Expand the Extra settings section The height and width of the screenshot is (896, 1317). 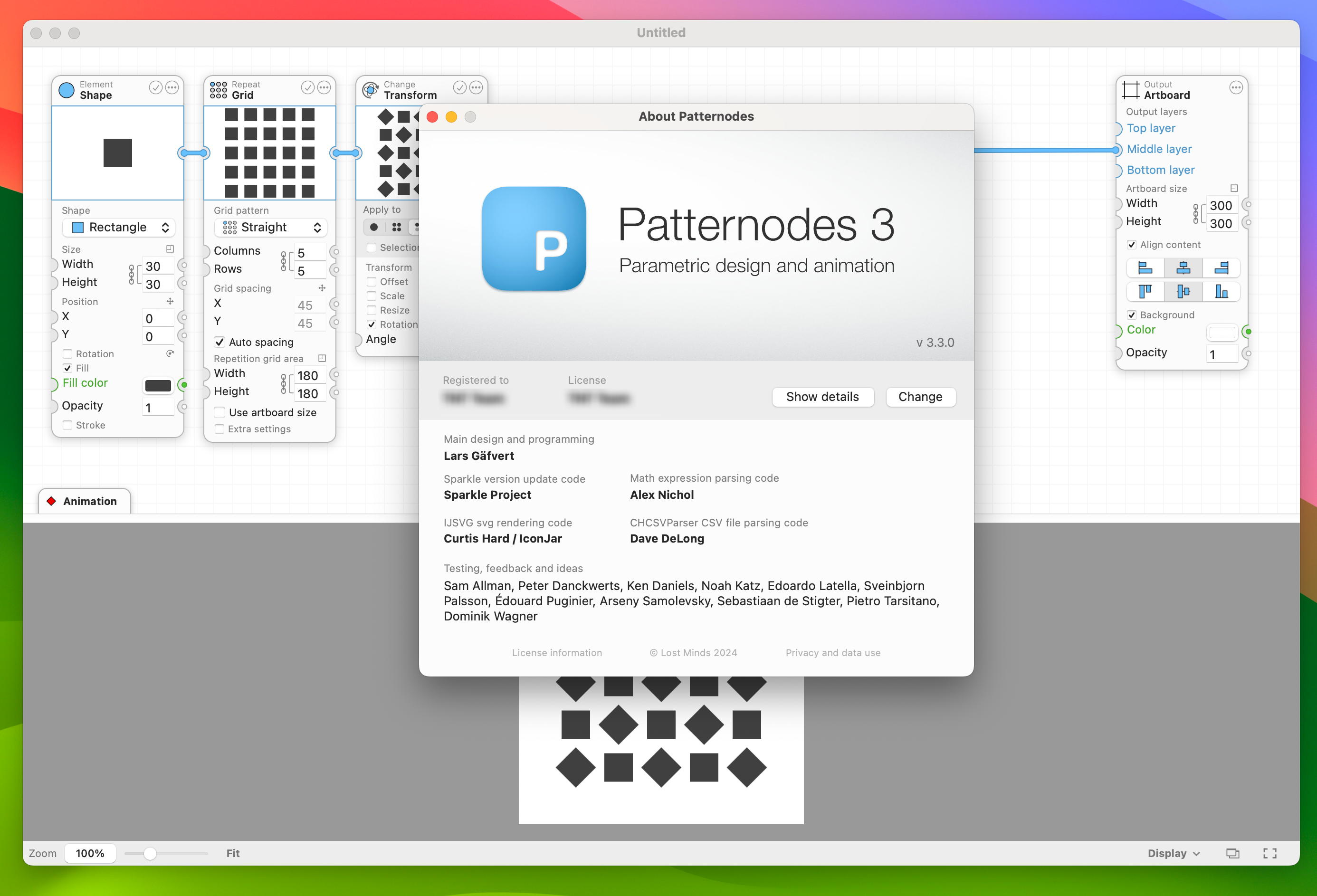pos(220,429)
